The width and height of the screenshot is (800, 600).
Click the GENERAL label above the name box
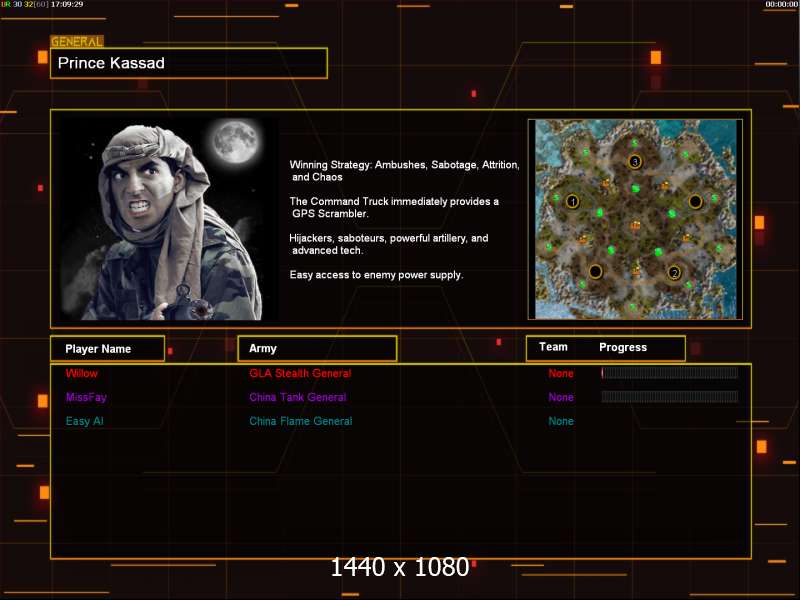pos(77,41)
